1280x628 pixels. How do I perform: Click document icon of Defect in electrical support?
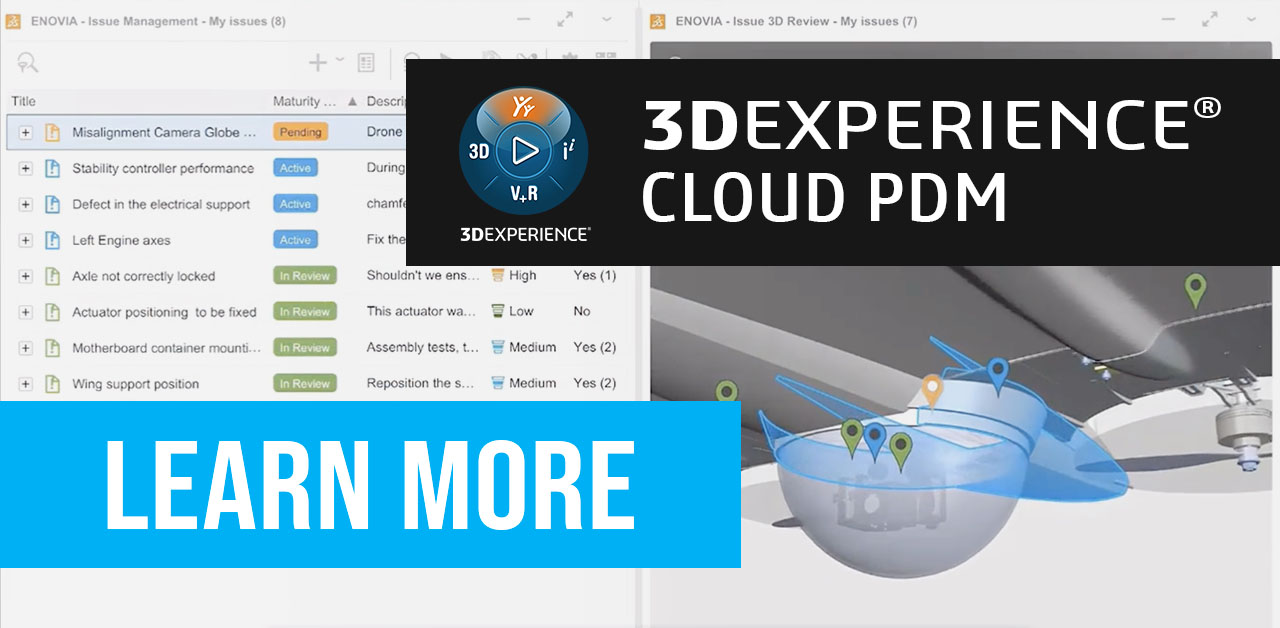(53, 204)
